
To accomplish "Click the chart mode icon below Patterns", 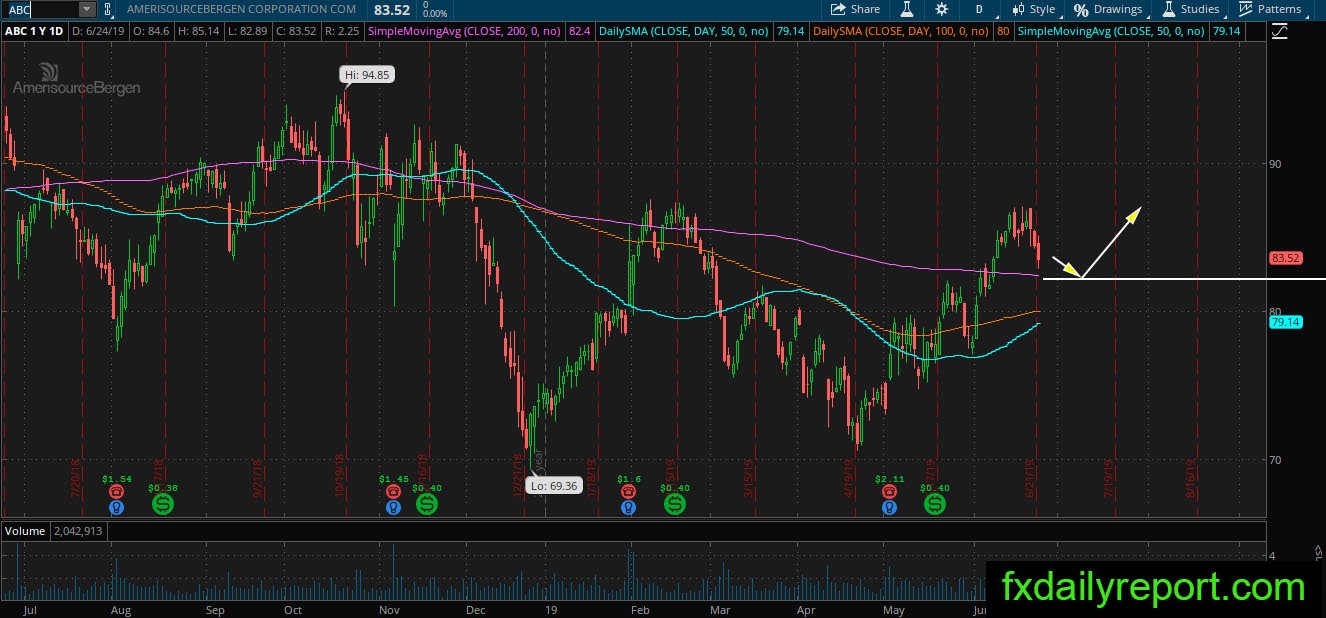I will pyautogui.click(x=1279, y=32).
